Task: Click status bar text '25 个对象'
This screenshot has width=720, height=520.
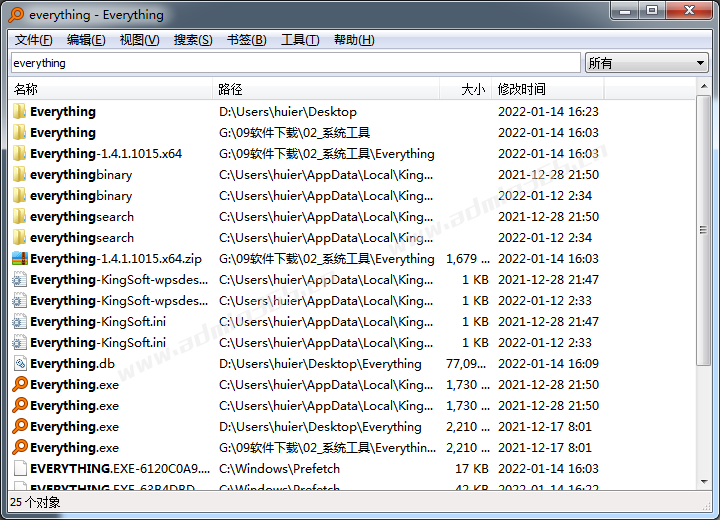Action: [35, 503]
